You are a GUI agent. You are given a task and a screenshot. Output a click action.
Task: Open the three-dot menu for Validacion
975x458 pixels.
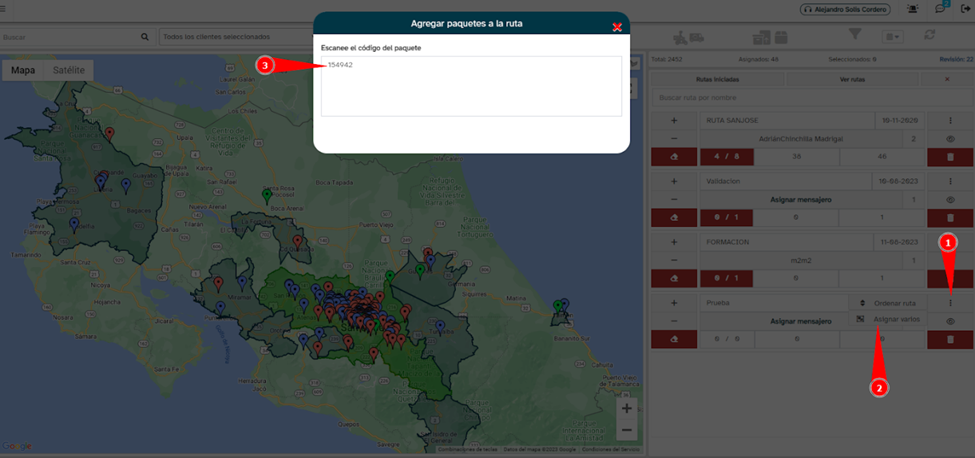(x=950, y=181)
